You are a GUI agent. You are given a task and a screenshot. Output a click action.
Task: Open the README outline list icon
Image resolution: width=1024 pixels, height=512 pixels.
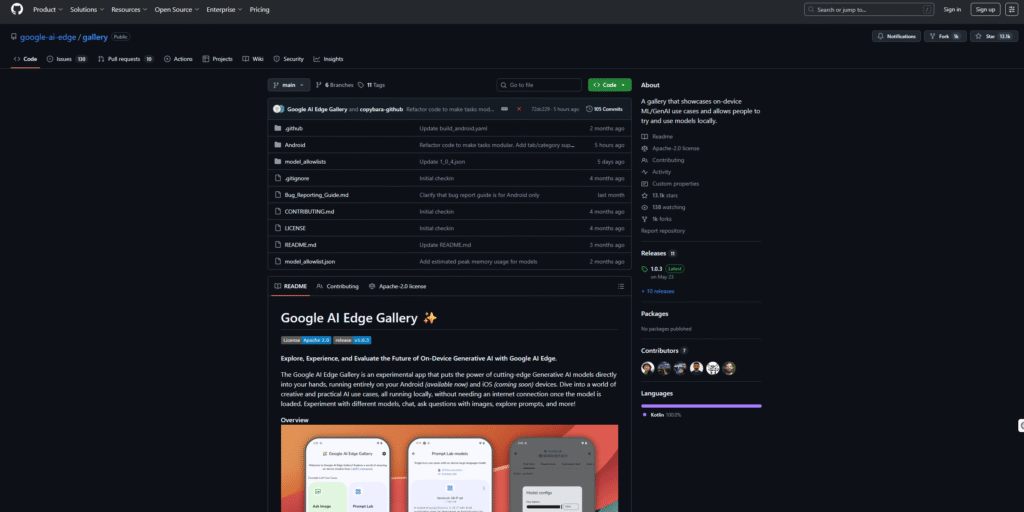coord(620,286)
